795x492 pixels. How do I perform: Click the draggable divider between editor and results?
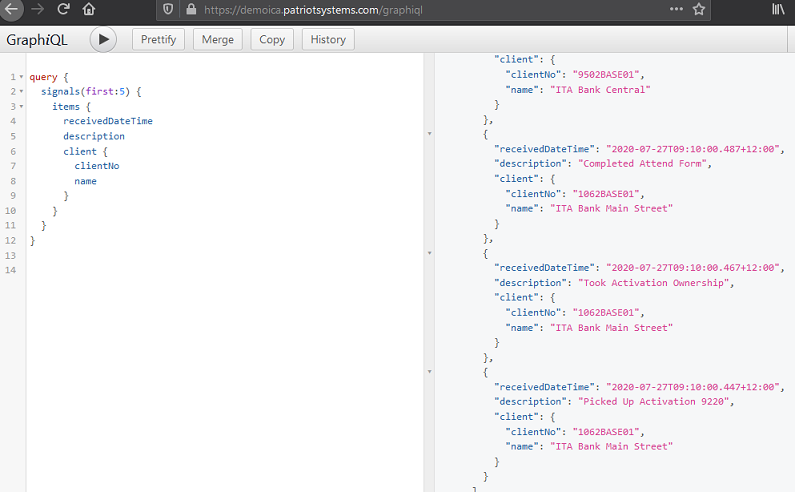point(429,272)
